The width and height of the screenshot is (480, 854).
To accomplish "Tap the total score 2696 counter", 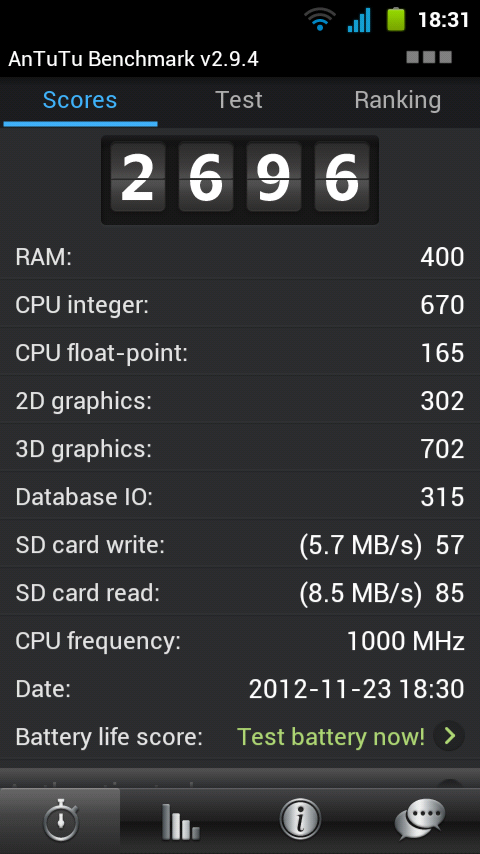I will pos(240,180).
